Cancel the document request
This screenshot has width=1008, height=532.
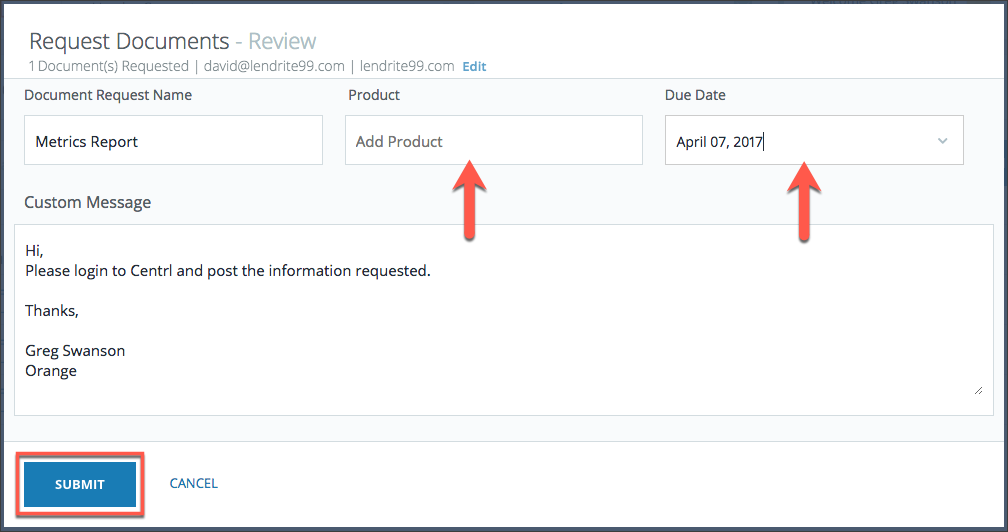[194, 483]
